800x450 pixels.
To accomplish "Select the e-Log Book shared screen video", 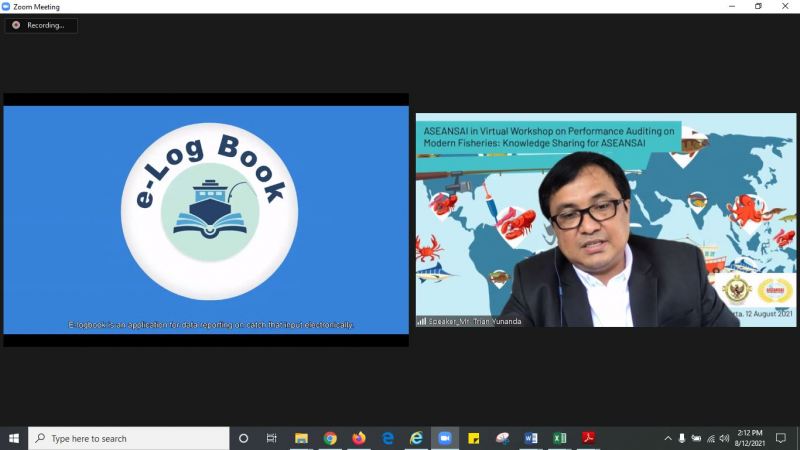I will click(206, 220).
